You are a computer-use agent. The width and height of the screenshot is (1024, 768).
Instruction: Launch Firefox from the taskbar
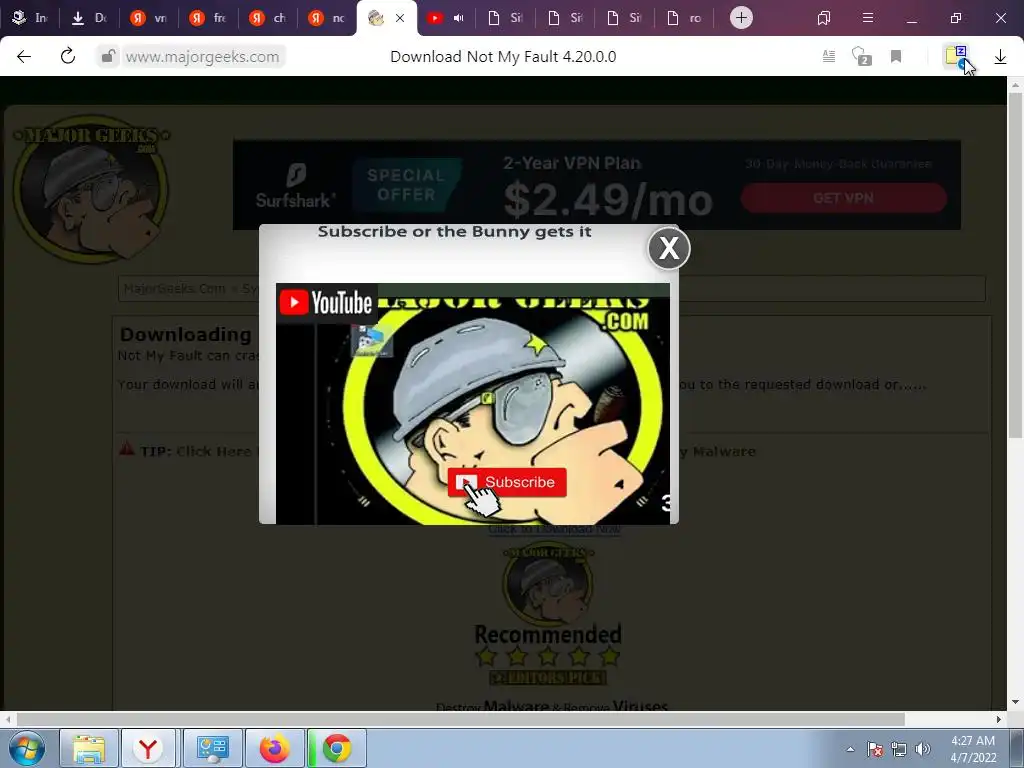(274, 748)
